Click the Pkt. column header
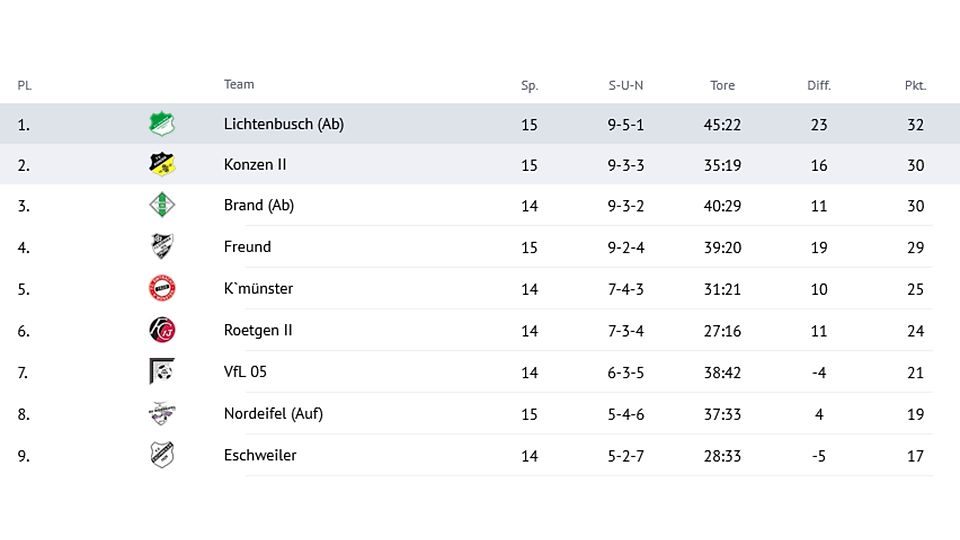Image resolution: width=960 pixels, height=540 pixels. (915, 86)
